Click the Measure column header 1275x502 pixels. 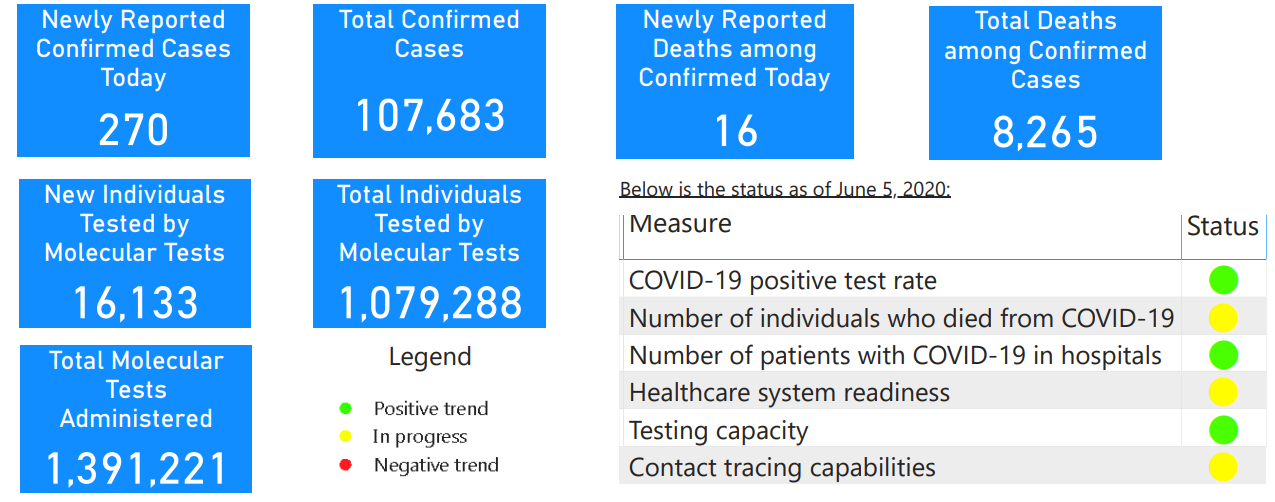680,224
